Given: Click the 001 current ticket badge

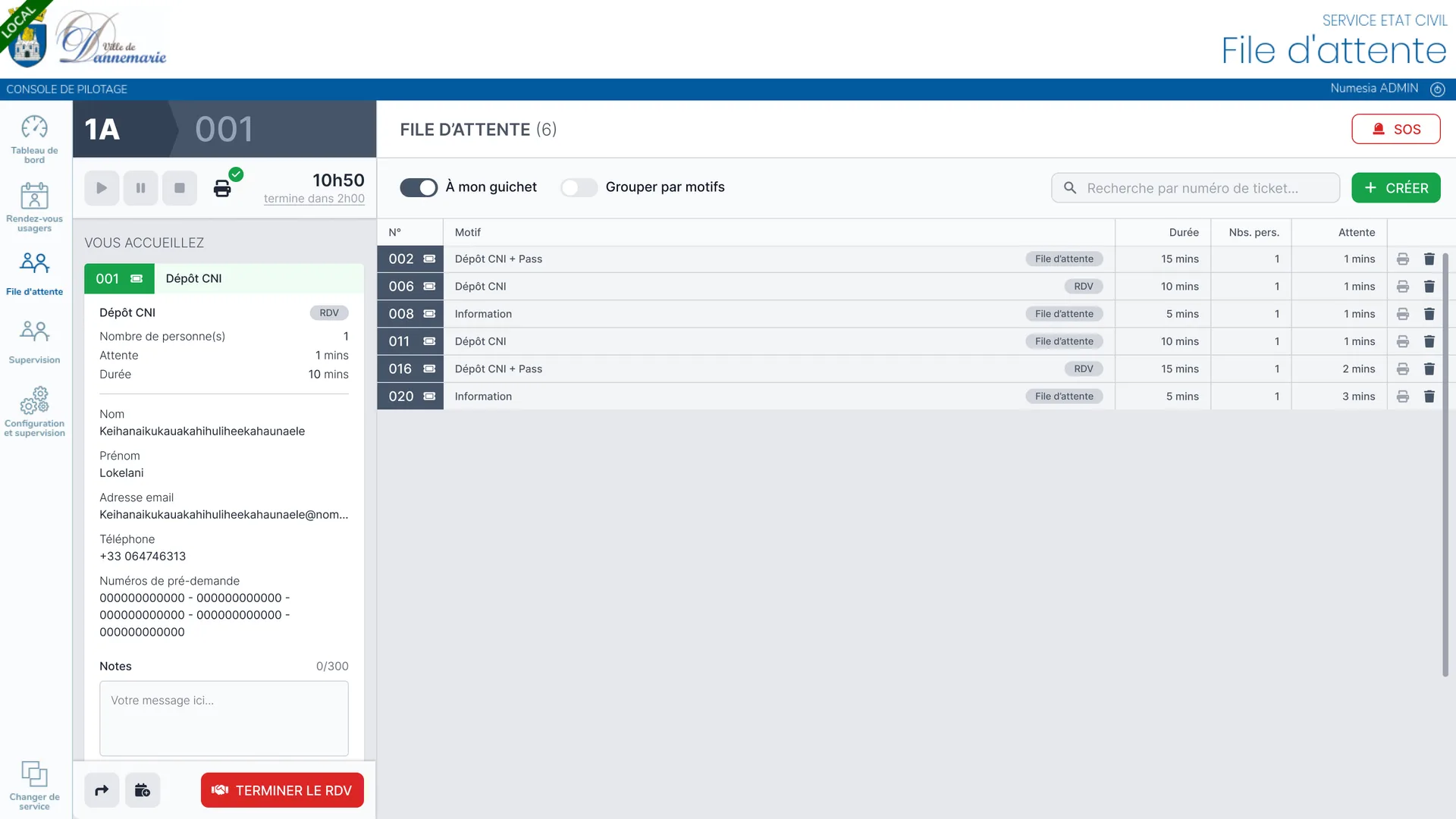Looking at the screenshot, I should tap(119, 279).
